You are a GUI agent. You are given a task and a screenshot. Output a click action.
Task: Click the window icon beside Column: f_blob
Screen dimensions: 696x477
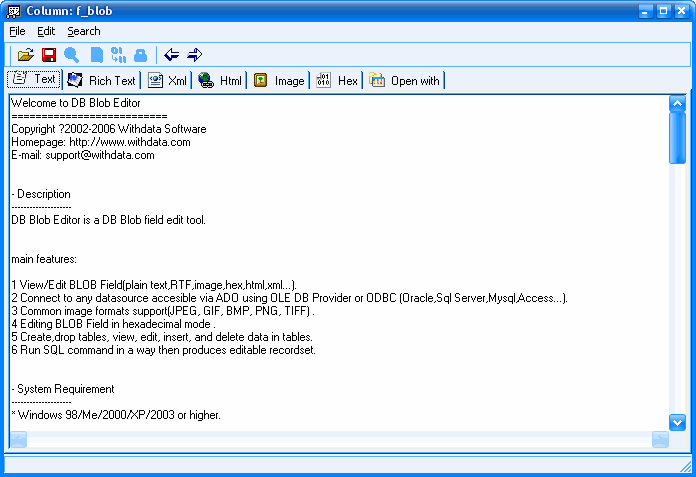[x=13, y=11]
